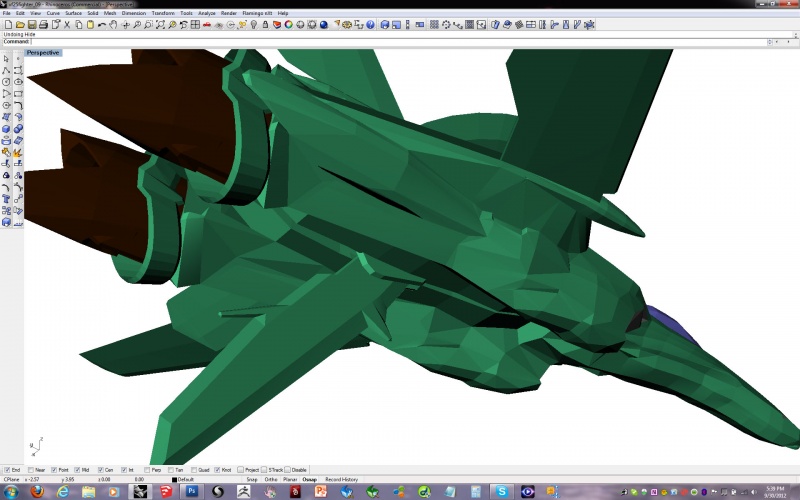Image resolution: width=800 pixels, height=500 pixels.
Task: Enable the Project osnap option
Action: 240,470
